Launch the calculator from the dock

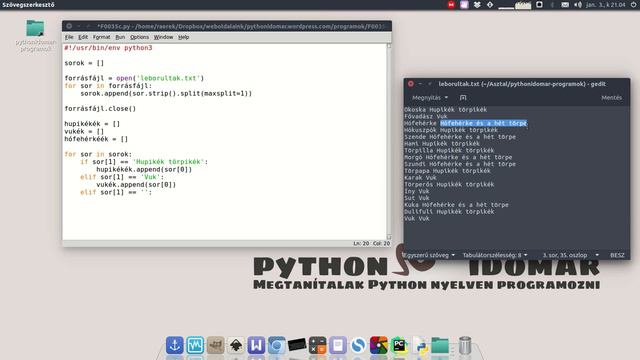pyautogui.click(x=318, y=345)
